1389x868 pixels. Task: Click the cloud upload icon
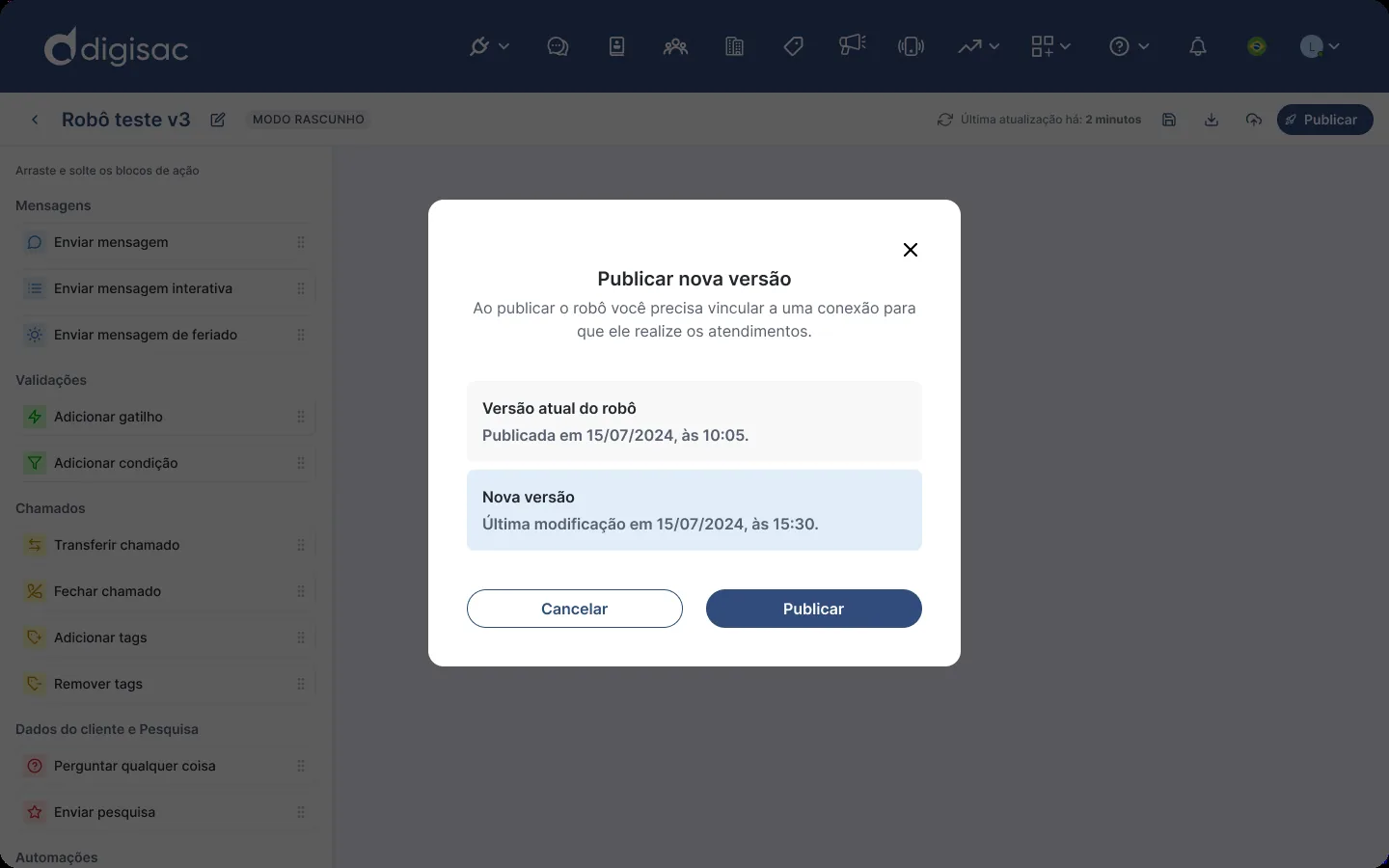click(x=1254, y=120)
